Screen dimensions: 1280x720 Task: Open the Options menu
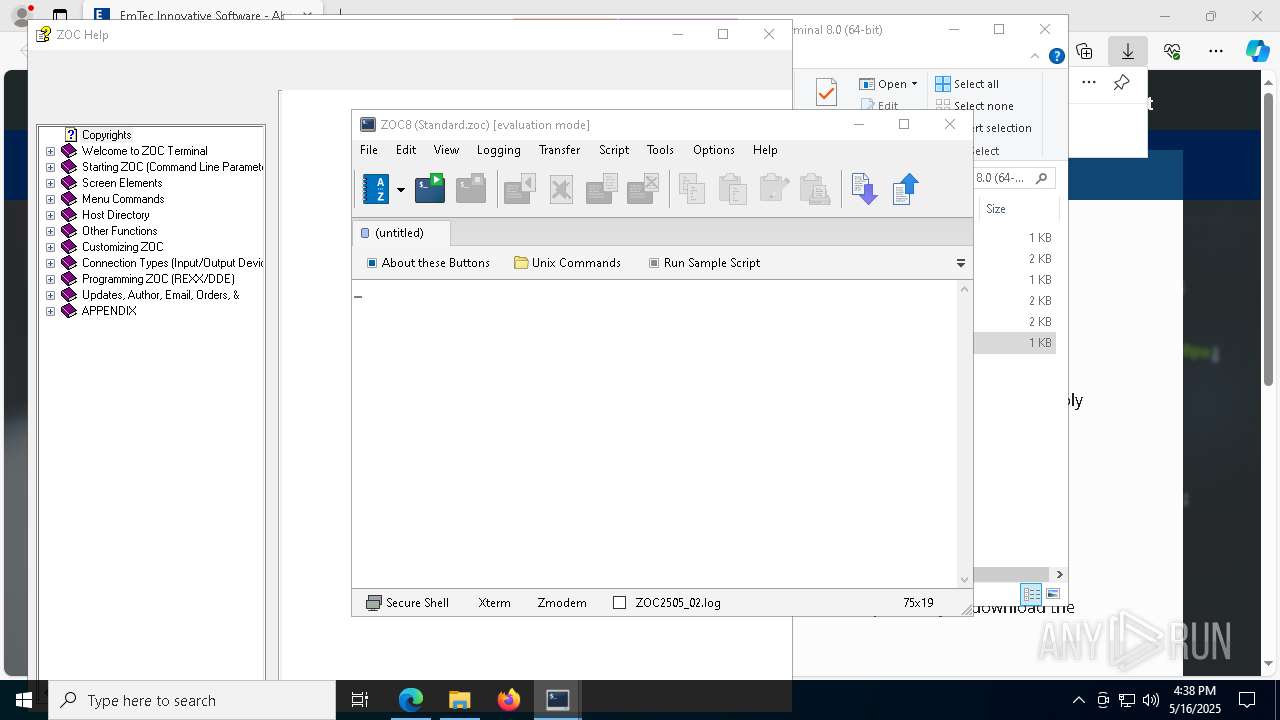(713, 150)
